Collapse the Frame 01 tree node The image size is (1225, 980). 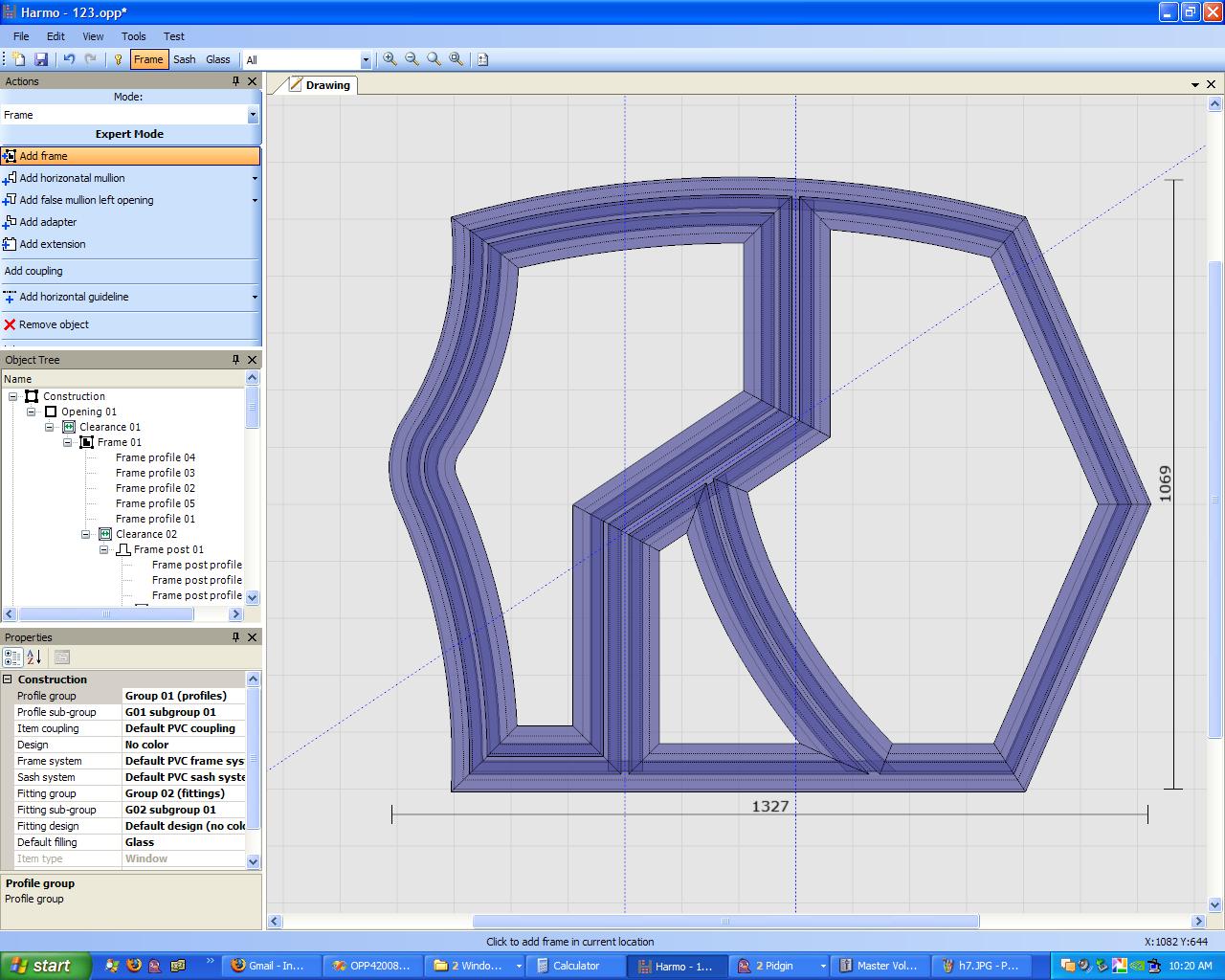[x=68, y=442]
